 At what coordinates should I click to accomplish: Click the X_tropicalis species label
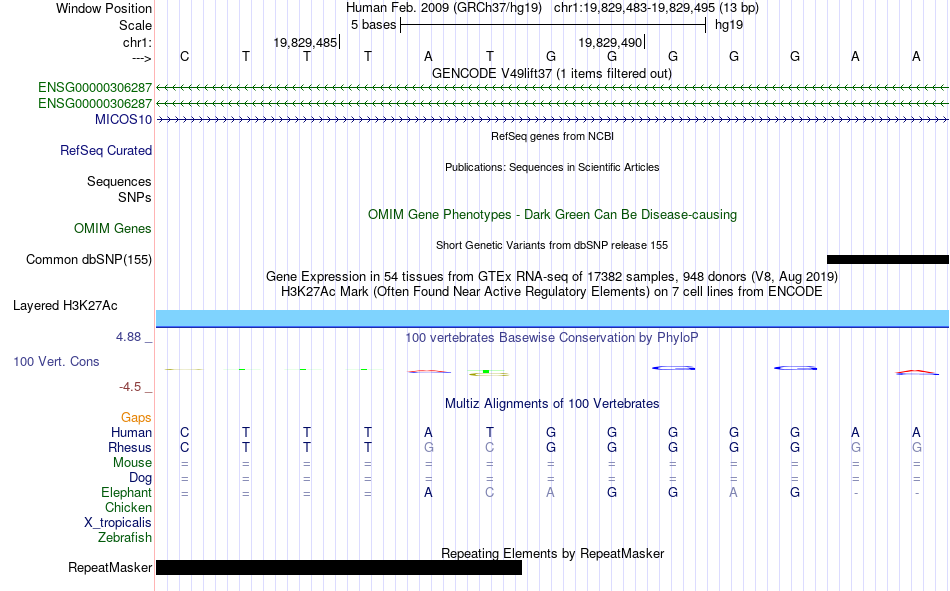(118, 523)
